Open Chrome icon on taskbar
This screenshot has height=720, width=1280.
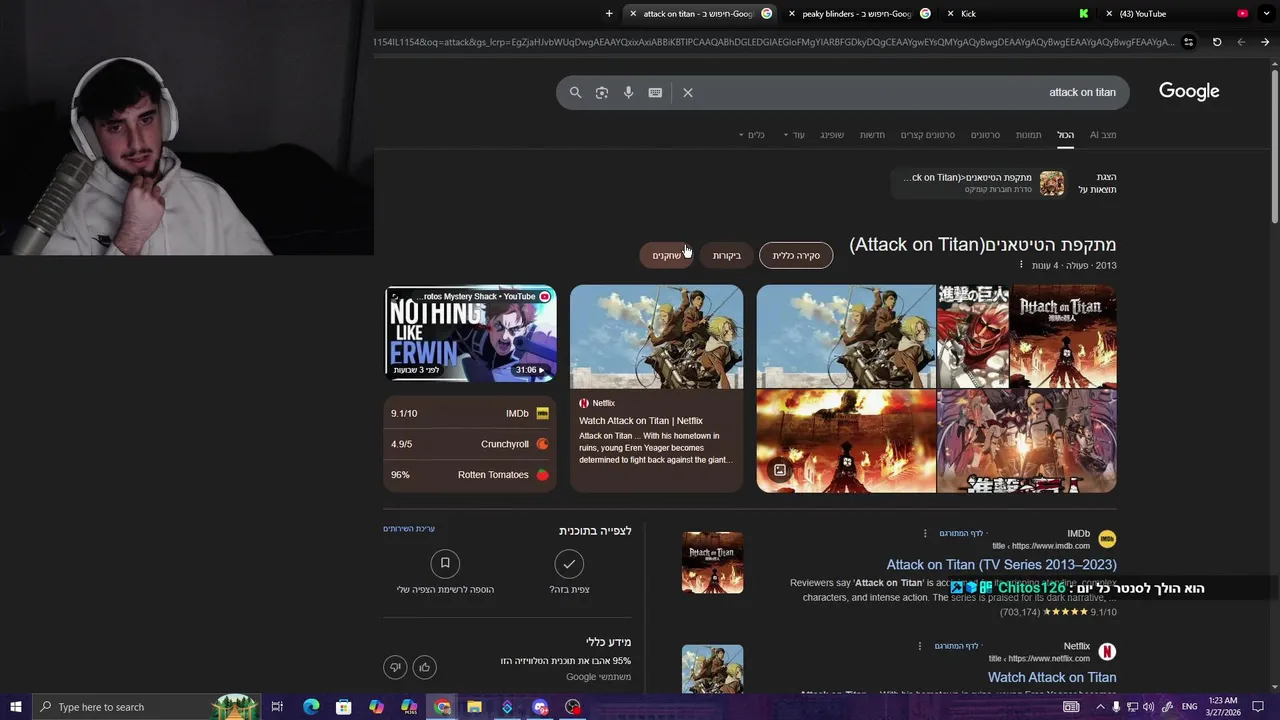442,707
